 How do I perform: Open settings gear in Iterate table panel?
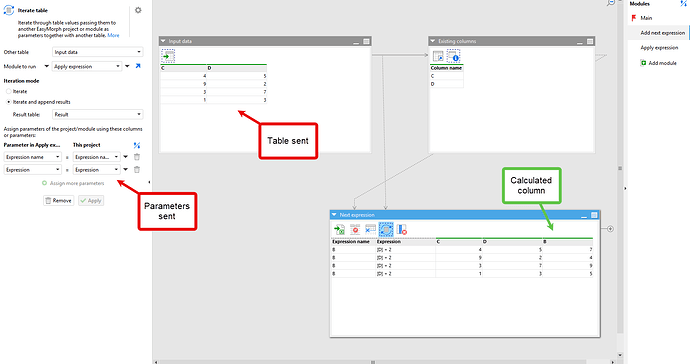[138, 10]
